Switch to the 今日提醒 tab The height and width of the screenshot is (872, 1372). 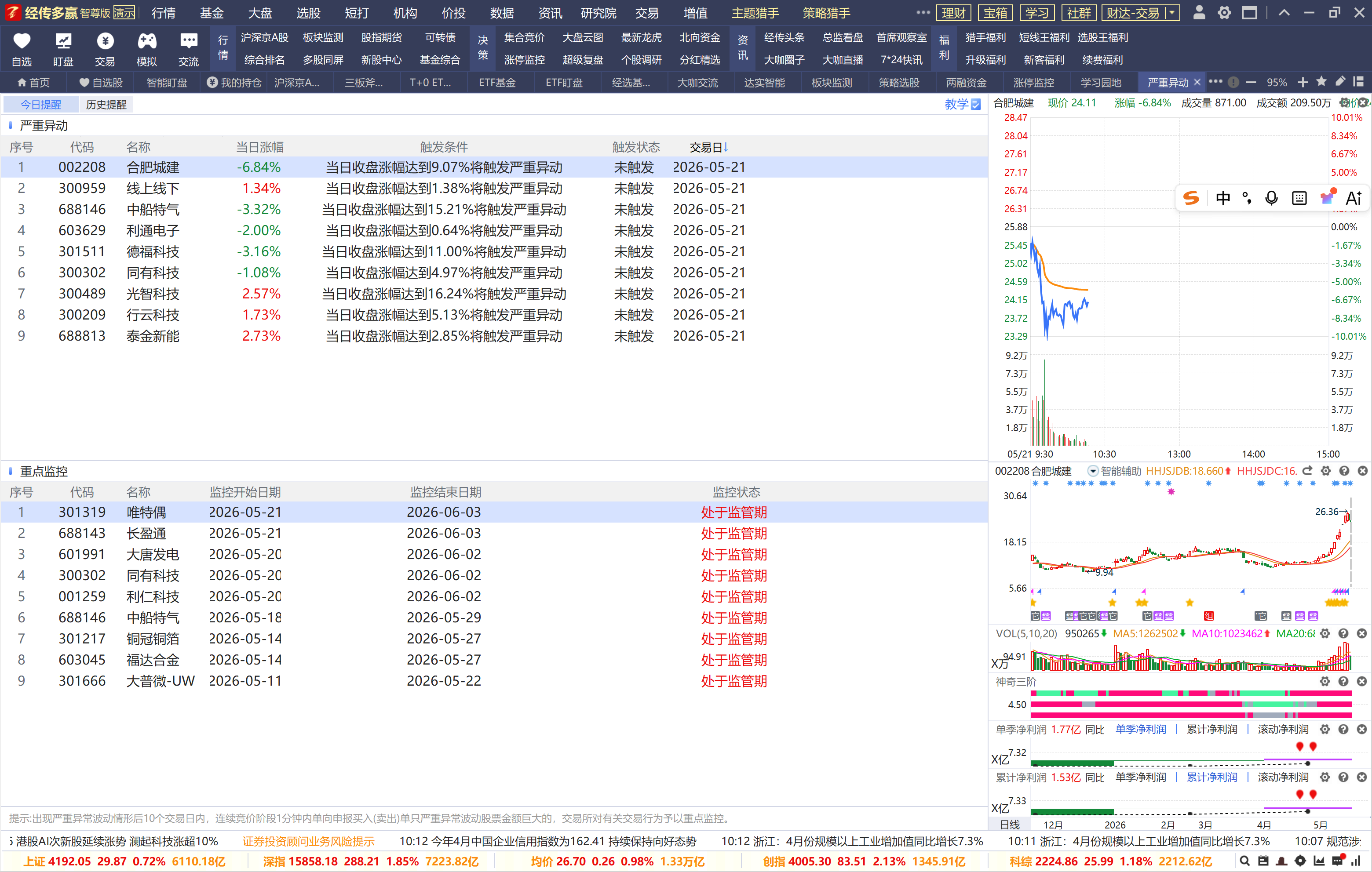(x=40, y=104)
